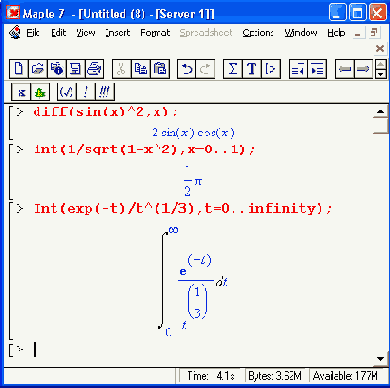Print the worksheet using printer icon
The width and height of the screenshot is (390, 388).
point(95,69)
